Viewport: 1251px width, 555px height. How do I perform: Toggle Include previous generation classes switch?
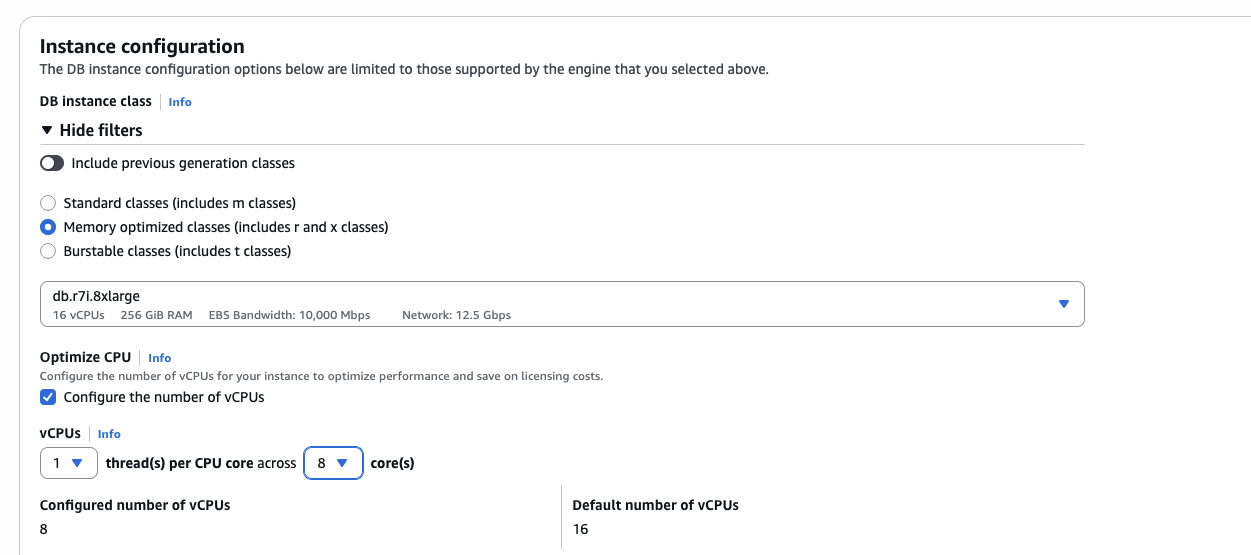point(52,163)
